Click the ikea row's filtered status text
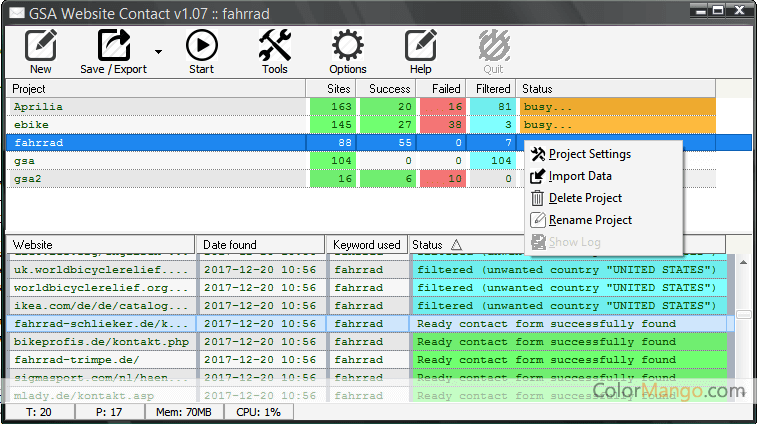757x424 pixels. point(567,306)
